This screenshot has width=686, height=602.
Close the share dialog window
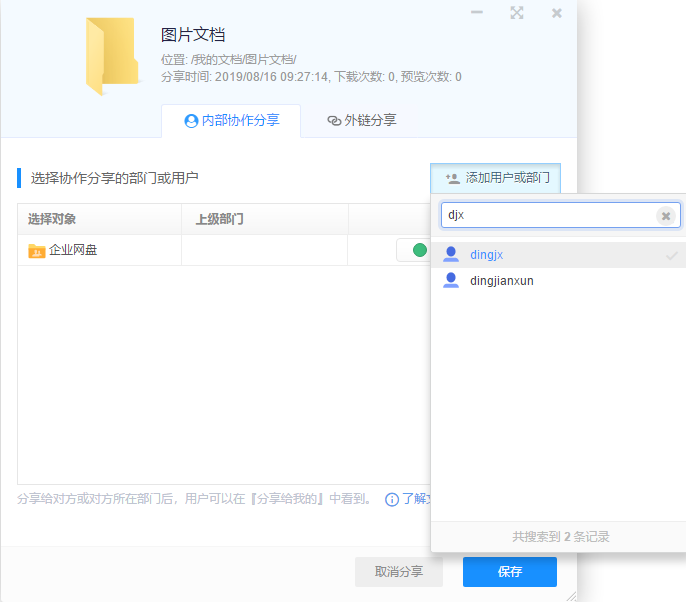[556, 13]
